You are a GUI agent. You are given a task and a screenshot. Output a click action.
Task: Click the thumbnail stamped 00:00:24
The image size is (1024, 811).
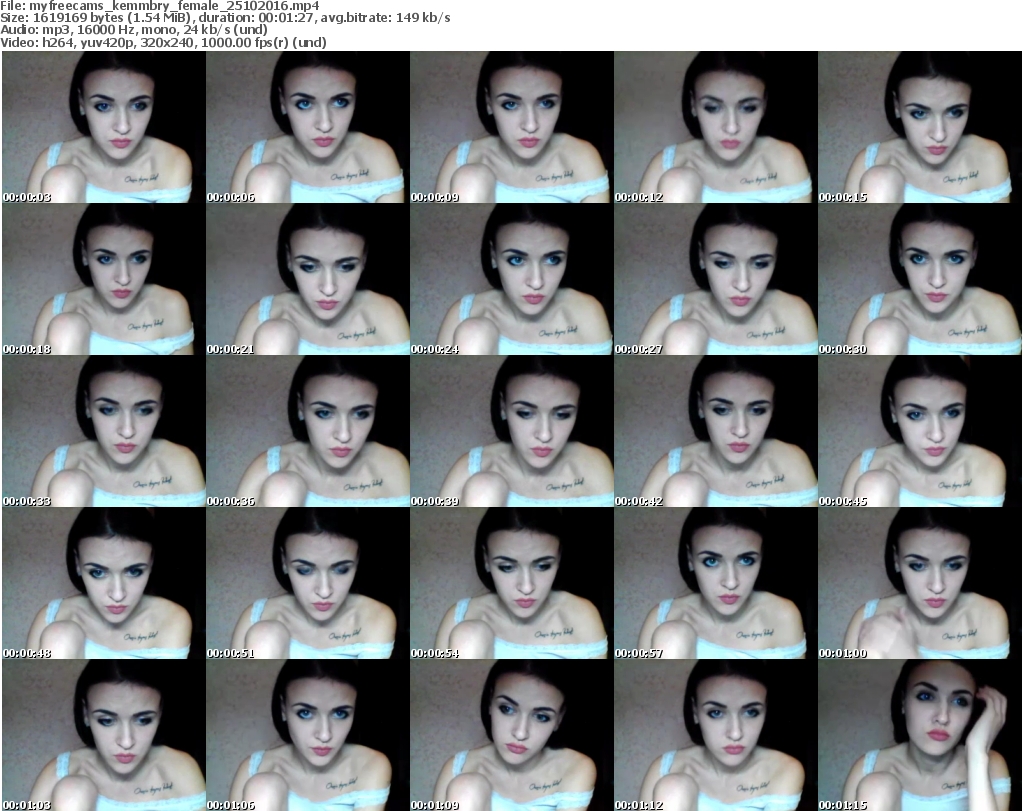click(511, 279)
